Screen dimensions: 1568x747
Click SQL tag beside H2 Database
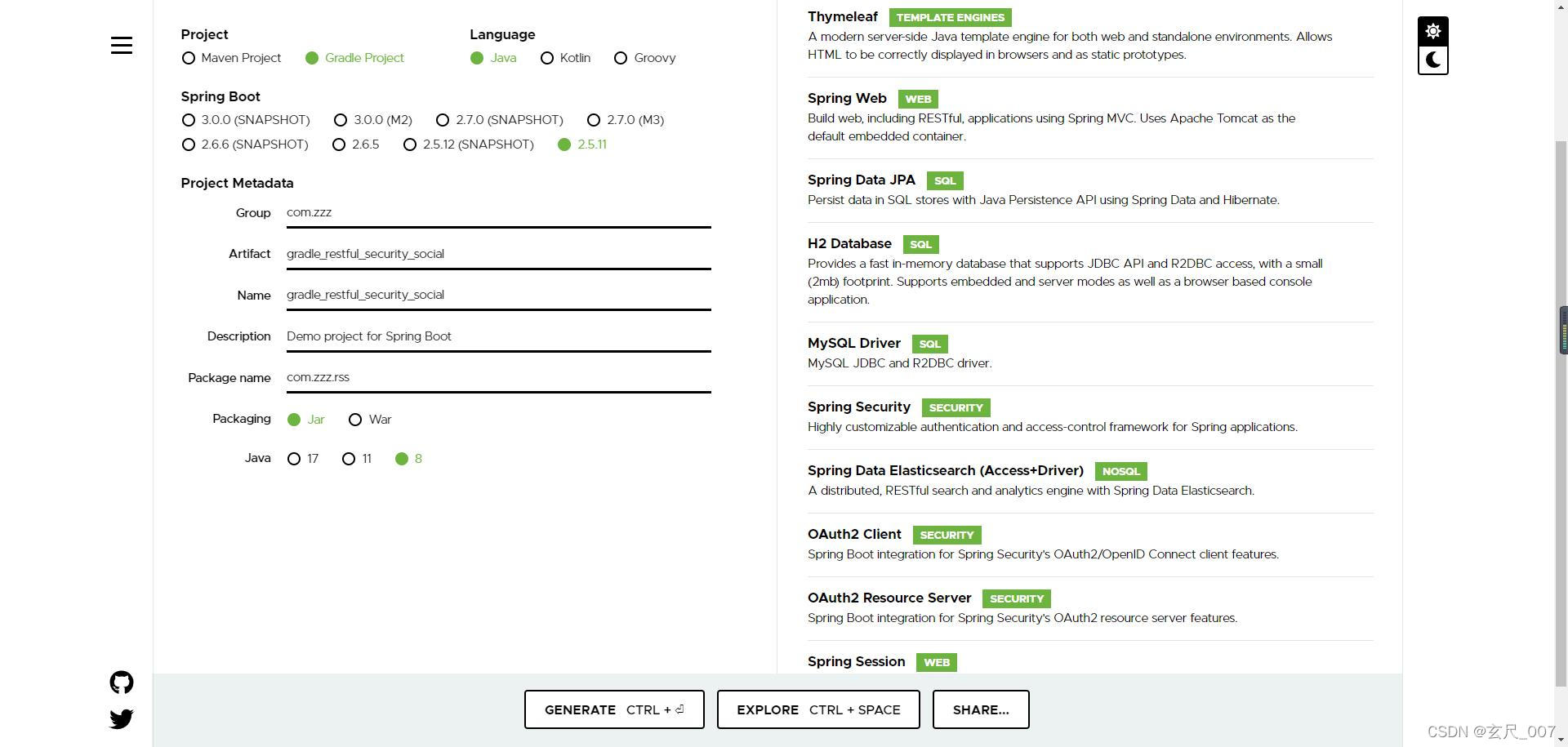tap(920, 244)
